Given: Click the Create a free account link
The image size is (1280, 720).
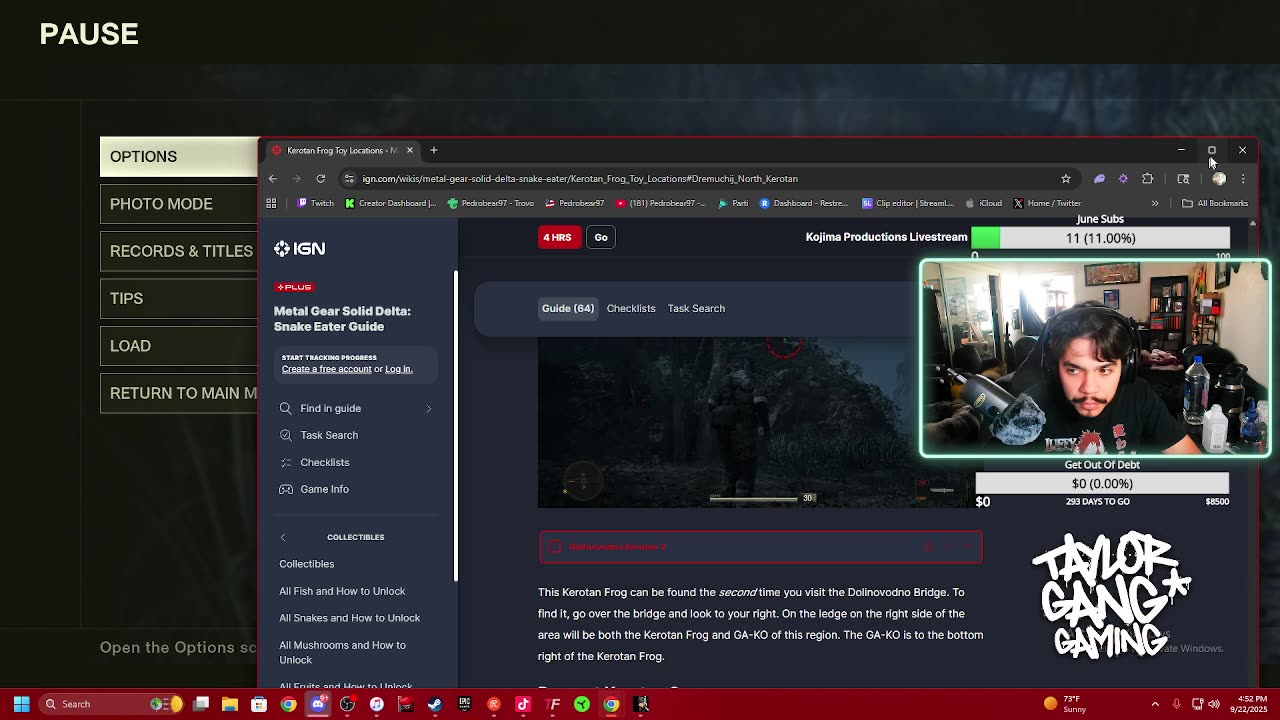Looking at the screenshot, I should click(326, 369).
